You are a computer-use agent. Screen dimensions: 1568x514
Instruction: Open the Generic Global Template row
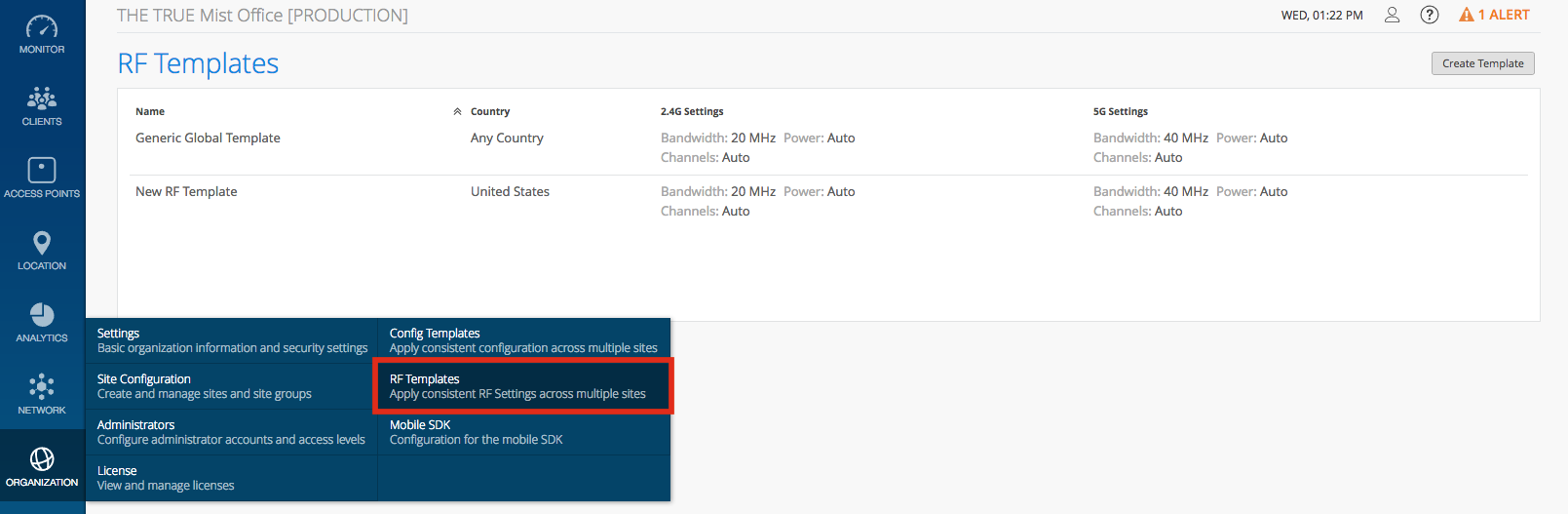click(x=208, y=138)
